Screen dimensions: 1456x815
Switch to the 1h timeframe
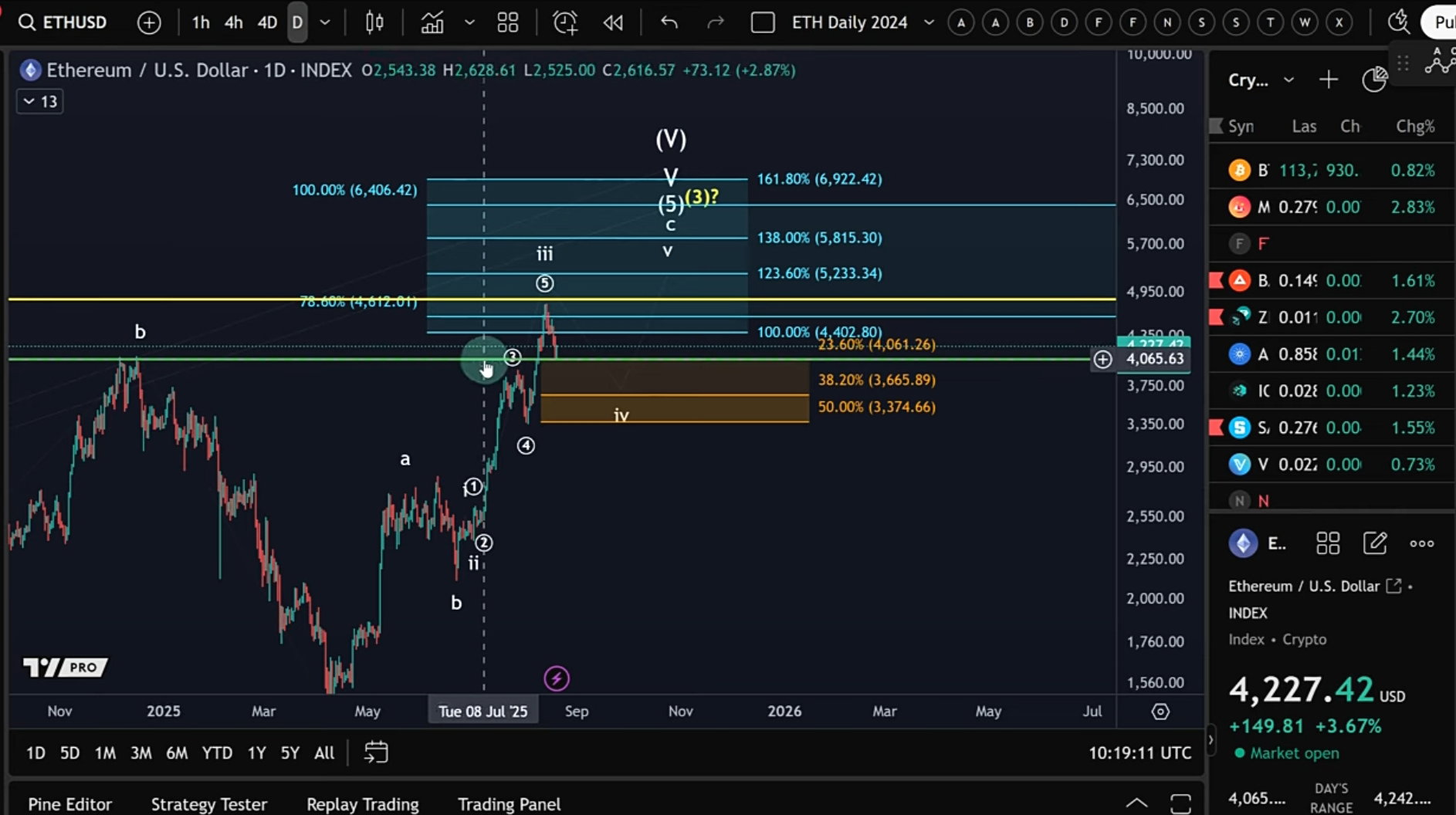point(201,22)
